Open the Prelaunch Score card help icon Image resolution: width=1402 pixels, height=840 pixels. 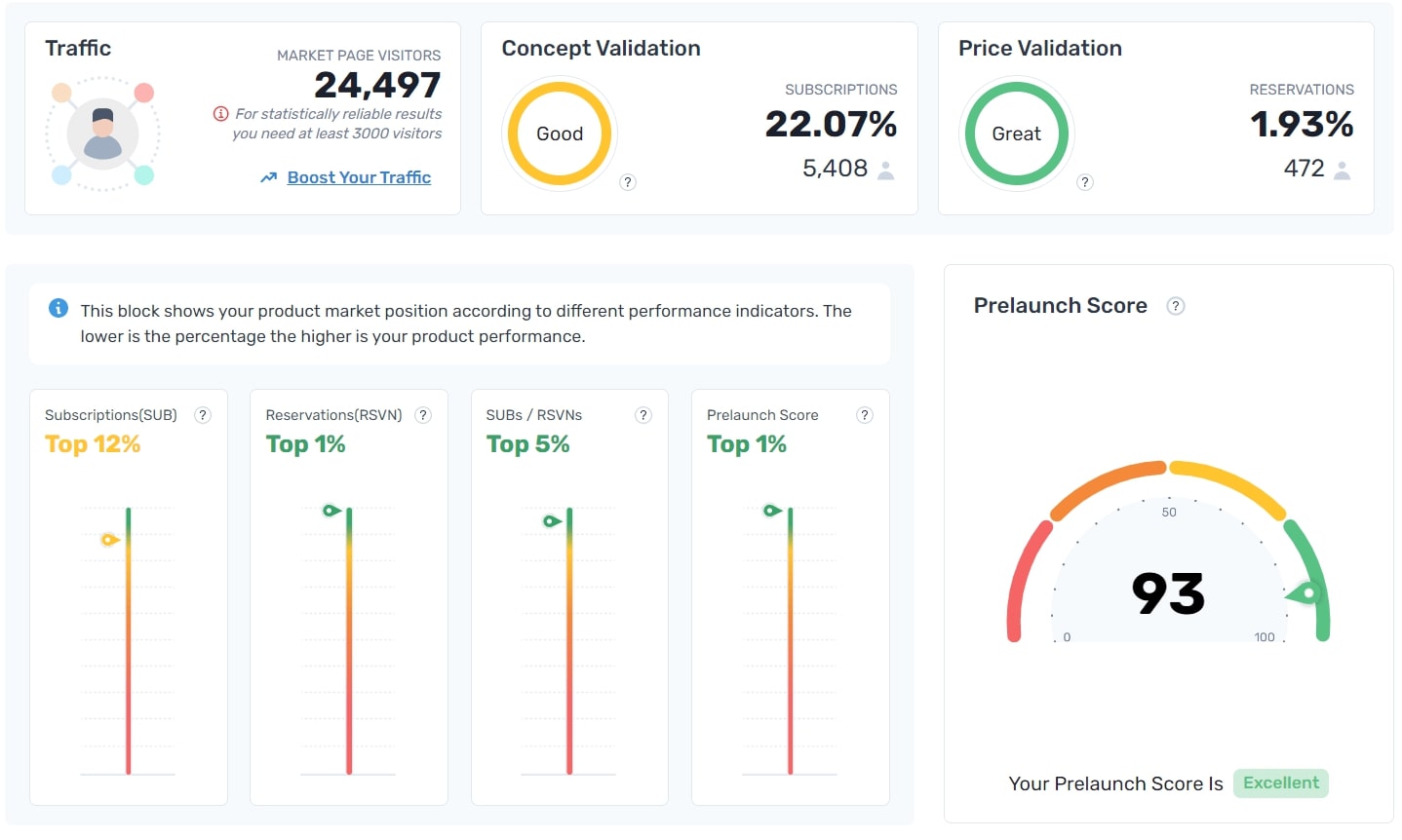tap(864, 414)
